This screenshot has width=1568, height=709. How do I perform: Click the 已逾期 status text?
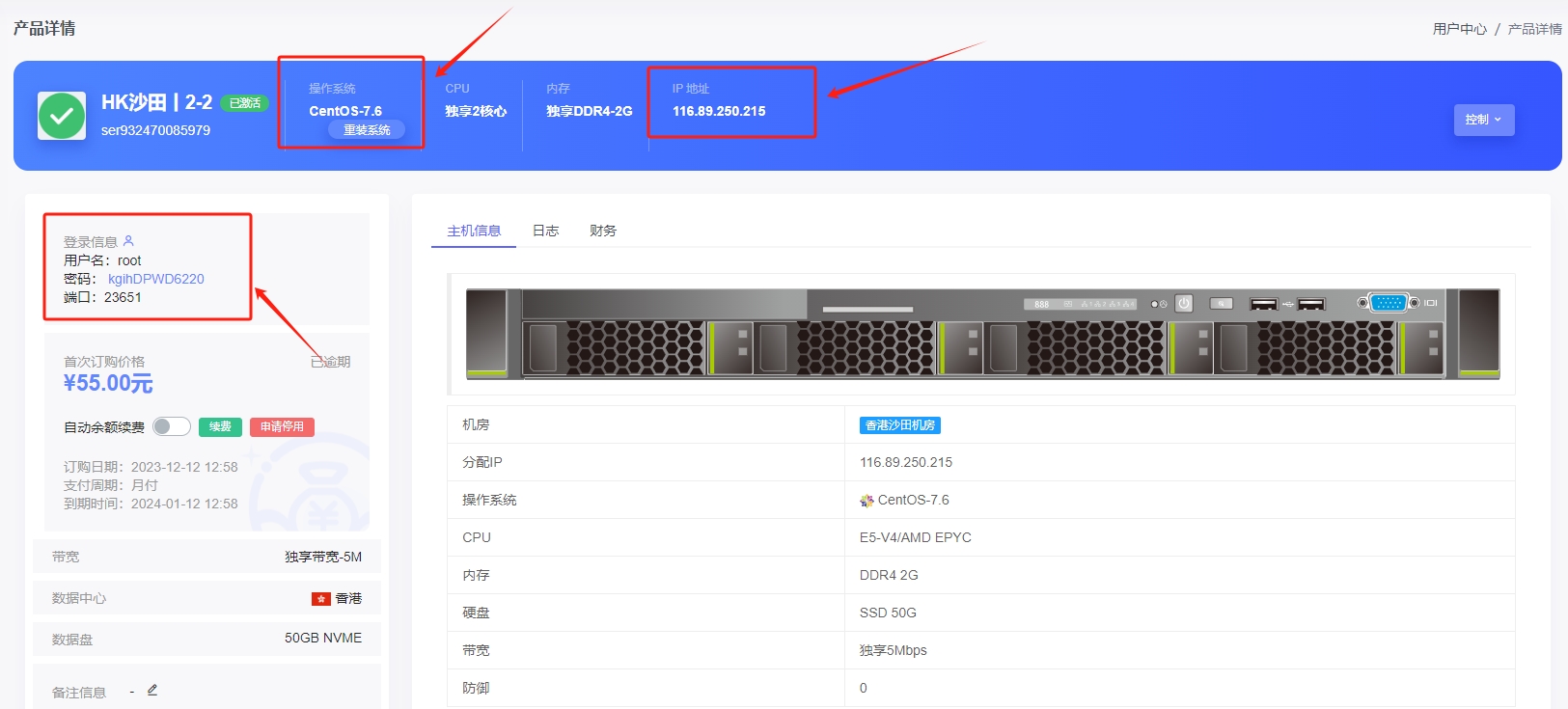pyautogui.click(x=330, y=362)
